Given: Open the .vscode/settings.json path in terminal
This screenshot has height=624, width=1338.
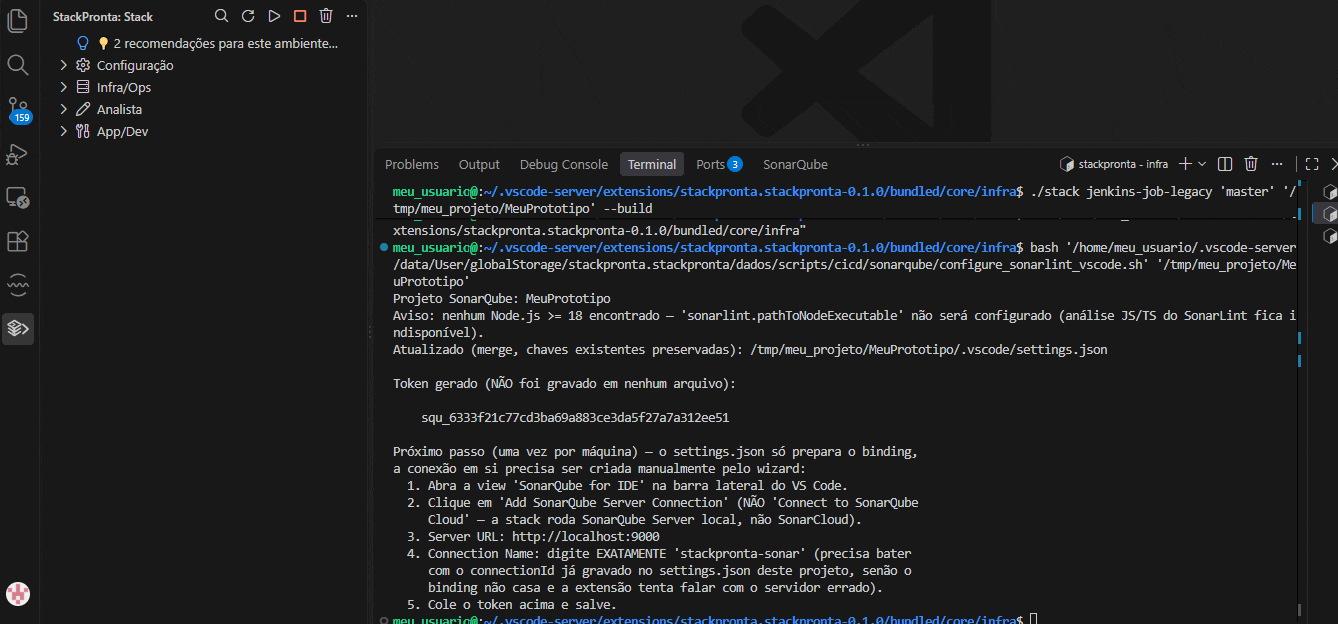Looking at the screenshot, I should pyautogui.click(x=929, y=350).
